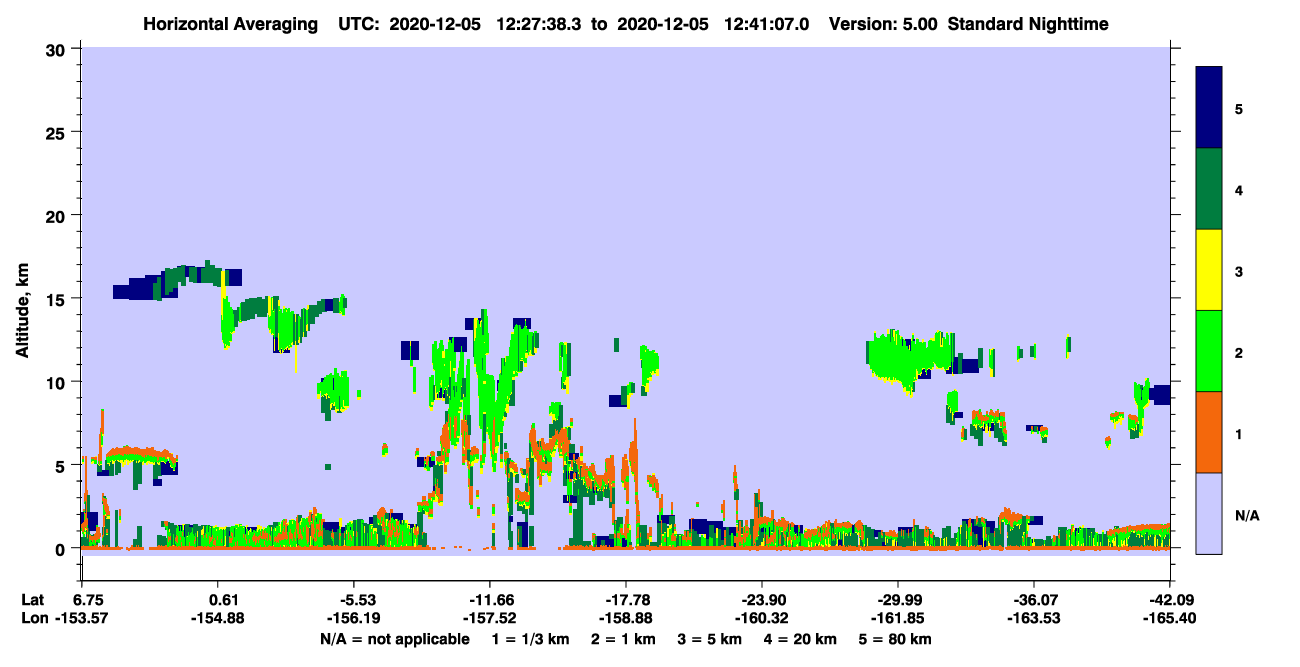The height and width of the screenshot is (667, 1300).
Task: Click the '1 = 1/3 km' legend text
Action: tap(529, 639)
